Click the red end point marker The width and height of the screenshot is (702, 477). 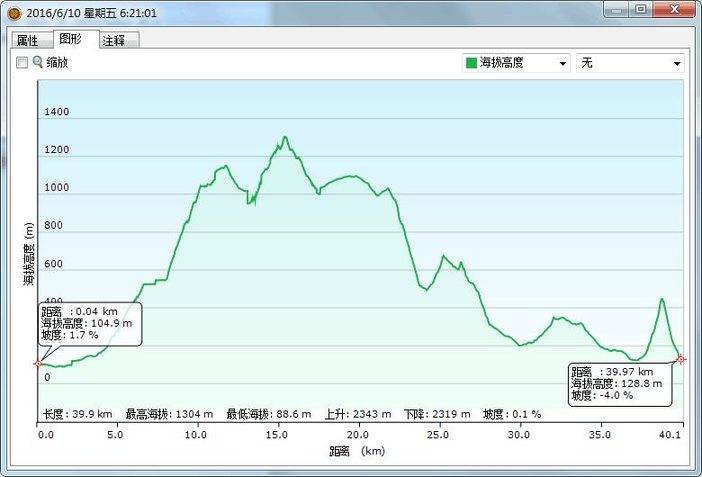[681, 359]
